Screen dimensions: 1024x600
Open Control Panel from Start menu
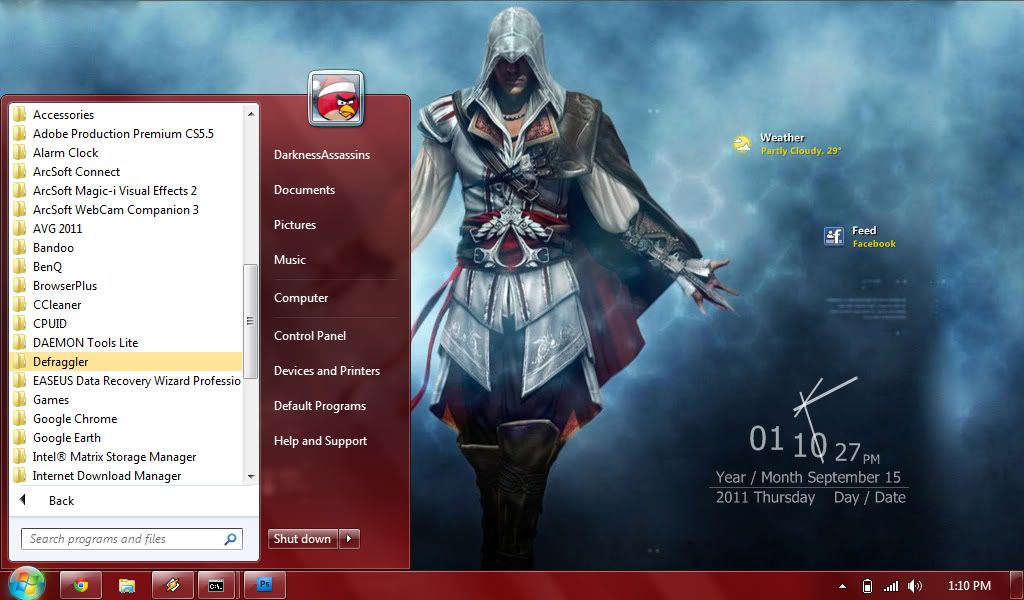coord(310,336)
